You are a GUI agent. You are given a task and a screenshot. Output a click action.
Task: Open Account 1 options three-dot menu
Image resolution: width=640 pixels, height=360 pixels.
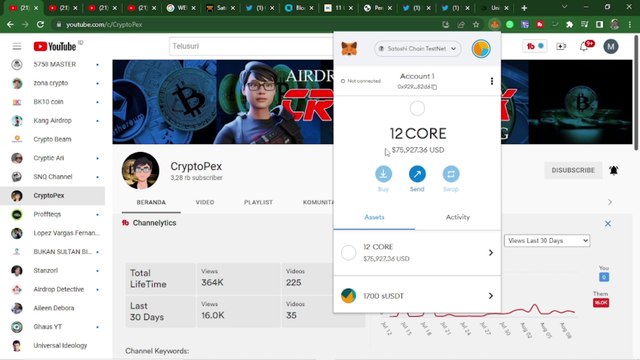tap(492, 81)
